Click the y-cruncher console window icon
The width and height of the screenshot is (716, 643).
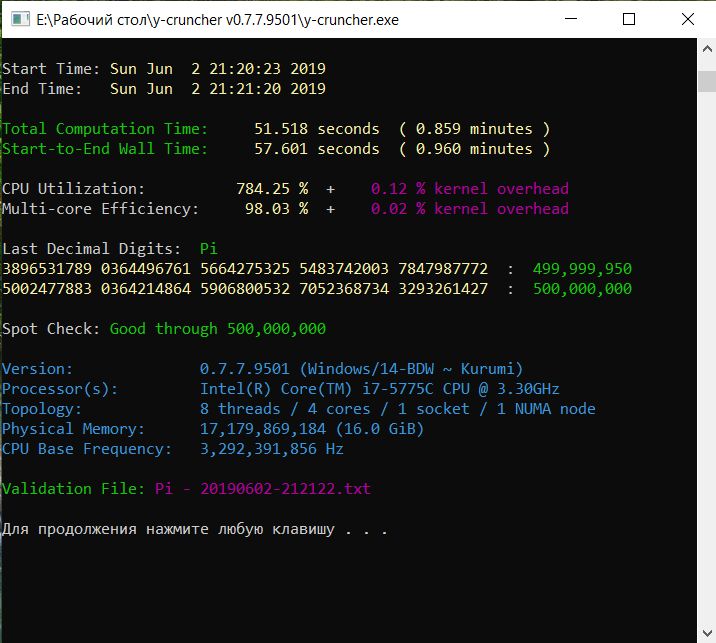coord(18,19)
